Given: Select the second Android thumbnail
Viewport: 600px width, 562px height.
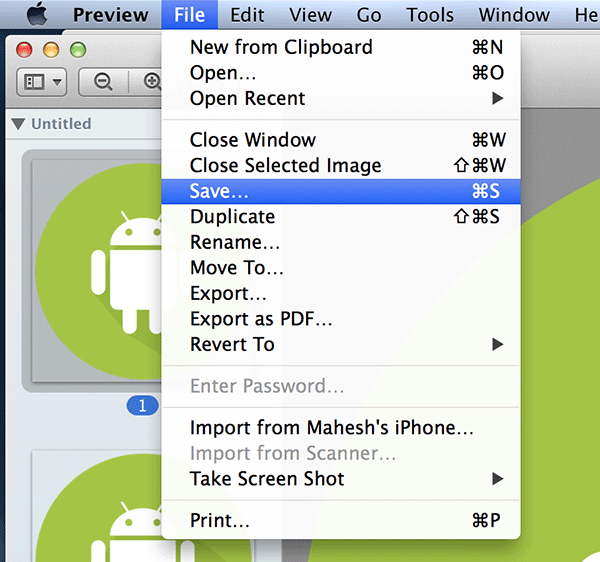Looking at the screenshot, I should [x=96, y=506].
